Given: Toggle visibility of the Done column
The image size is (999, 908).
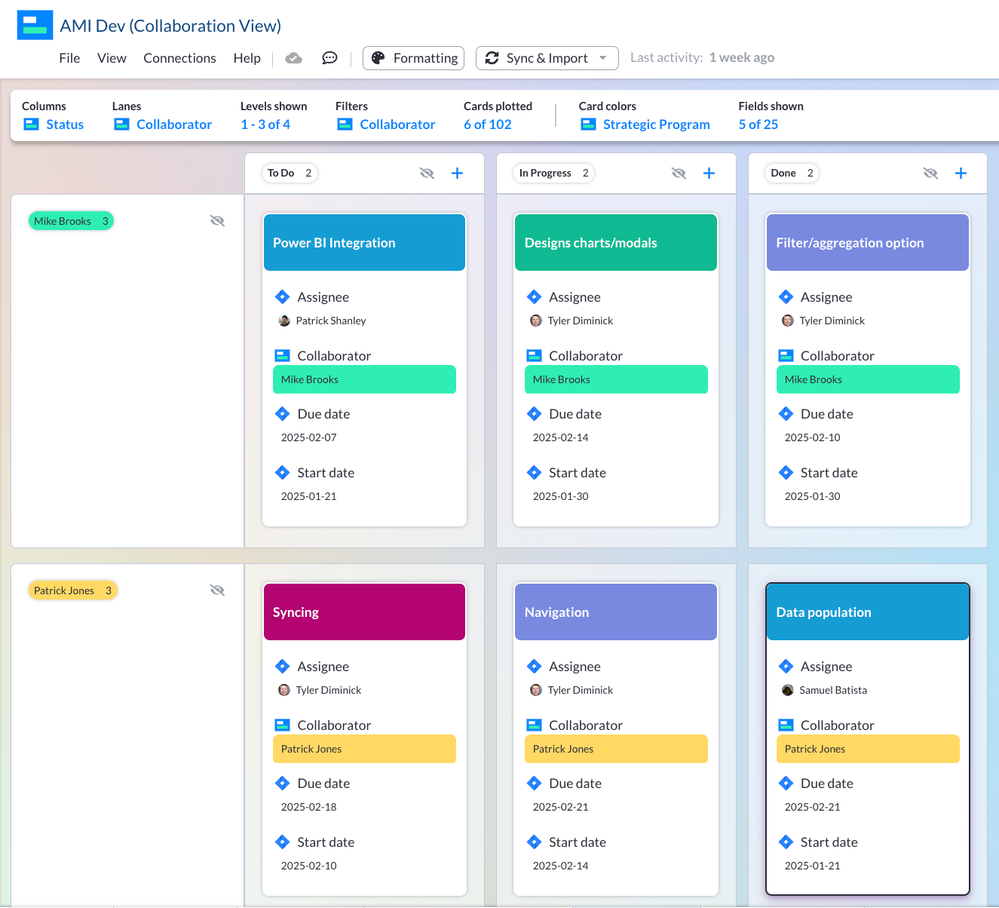Looking at the screenshot, I should 930,173.
